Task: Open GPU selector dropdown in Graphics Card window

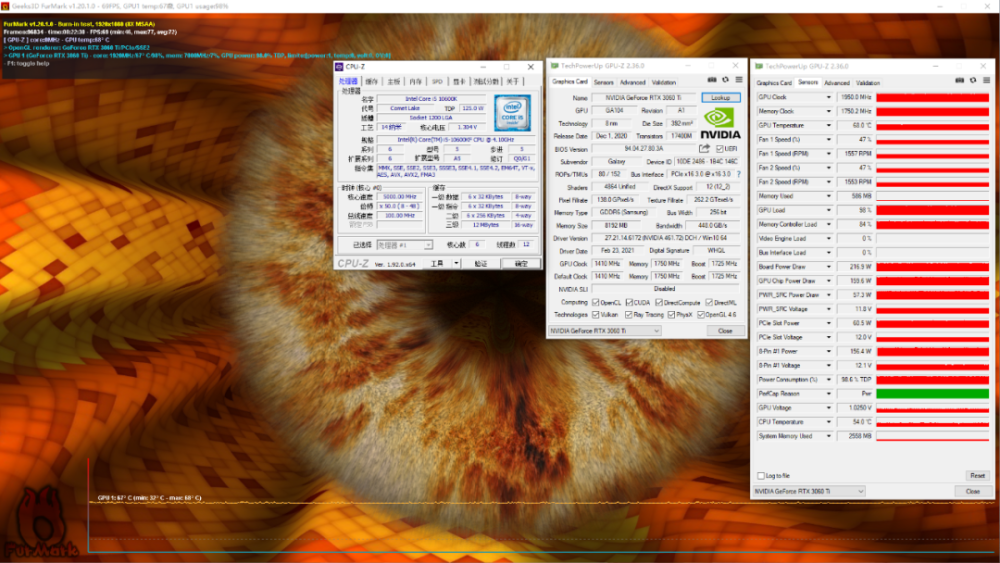Action: (604, 331)
